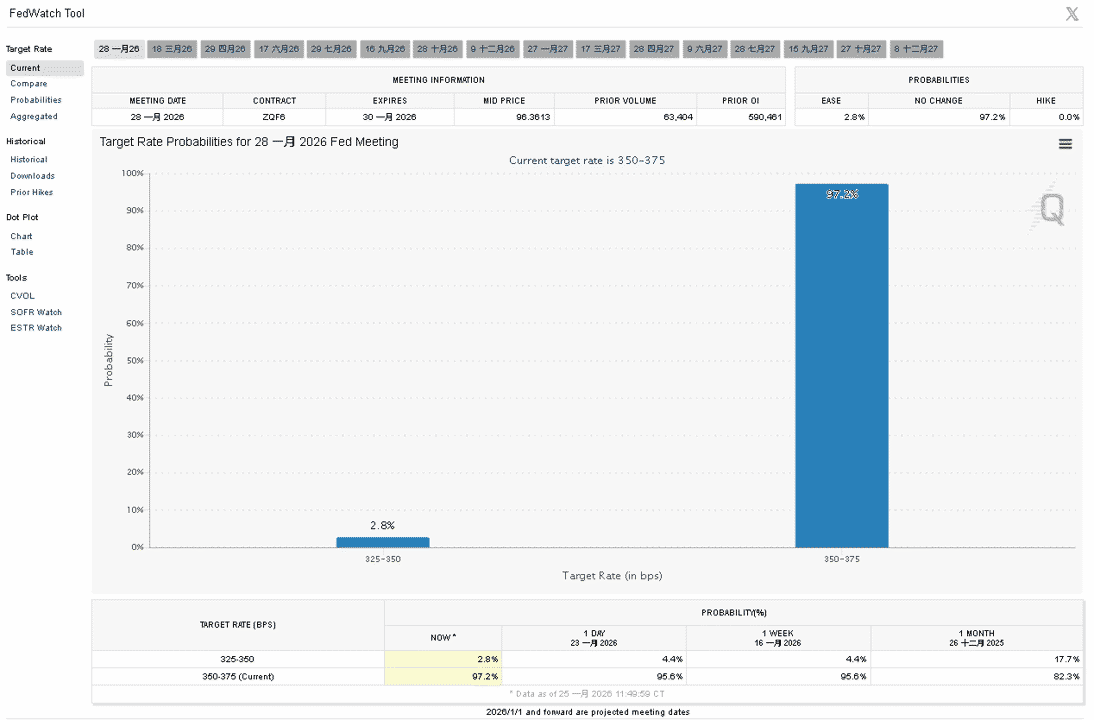Select the 28 七月27 meeting tab
Screen dimensions: 1094x720
tap(755, 49)
